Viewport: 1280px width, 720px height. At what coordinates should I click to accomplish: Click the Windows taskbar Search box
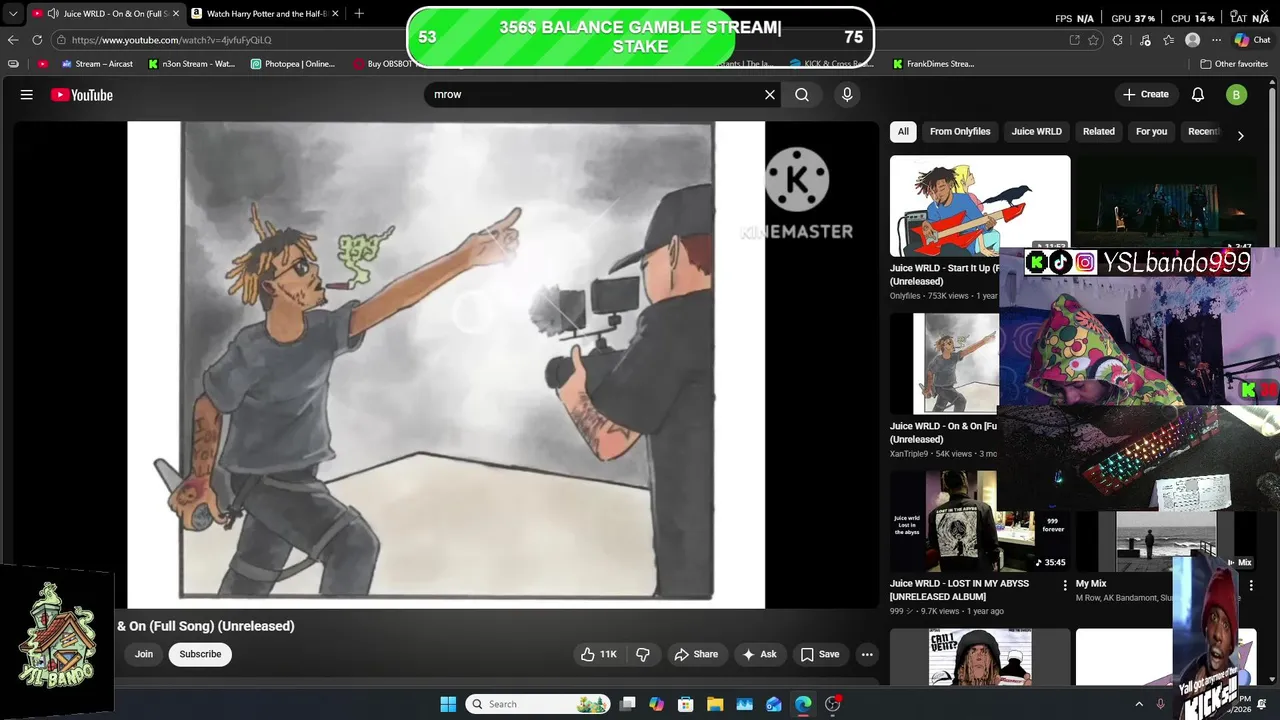[538, 704]
